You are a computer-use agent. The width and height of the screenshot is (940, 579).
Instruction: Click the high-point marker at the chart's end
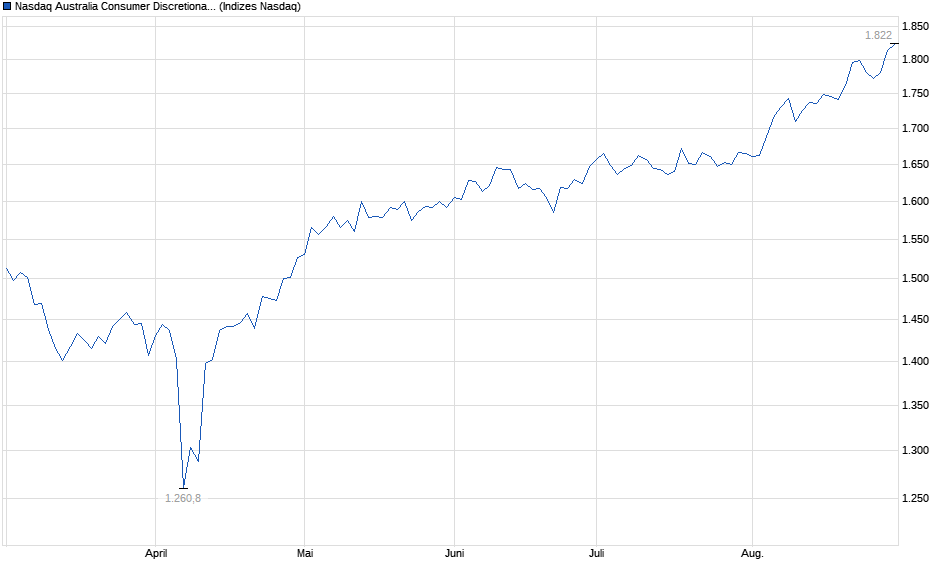click(894, 44)
